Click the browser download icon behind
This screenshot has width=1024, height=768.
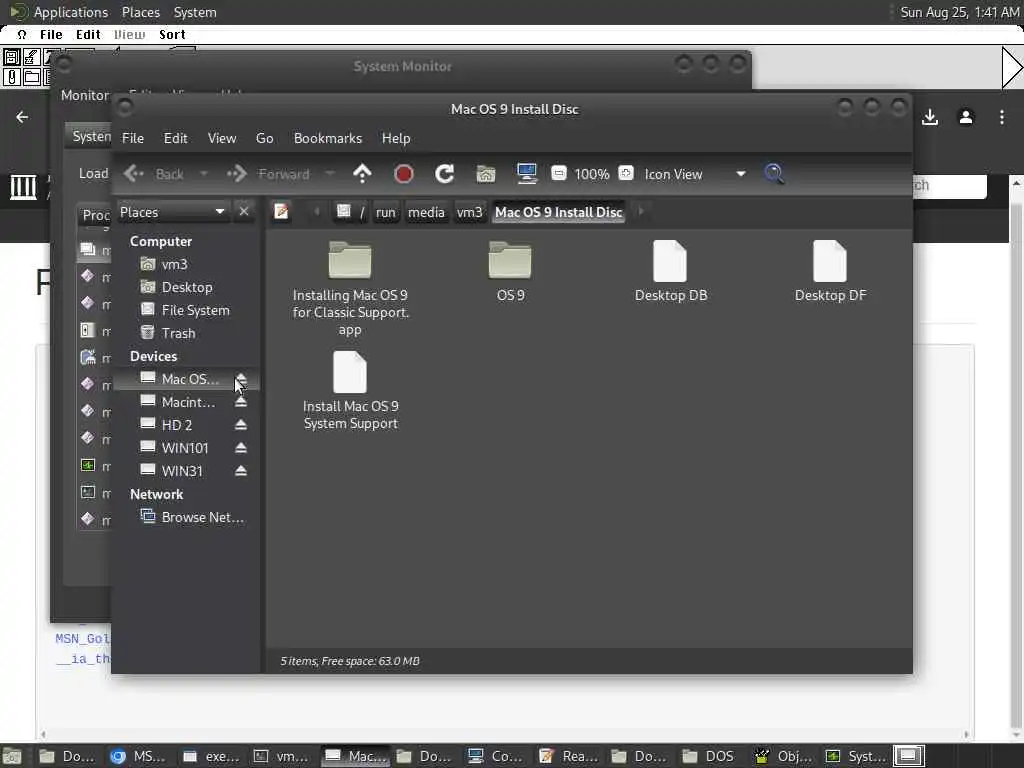point(930,117)
